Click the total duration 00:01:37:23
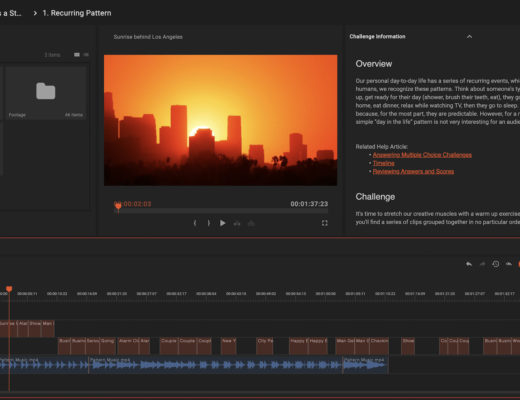Viewport: 520px width, 400px height. point(309,204)
